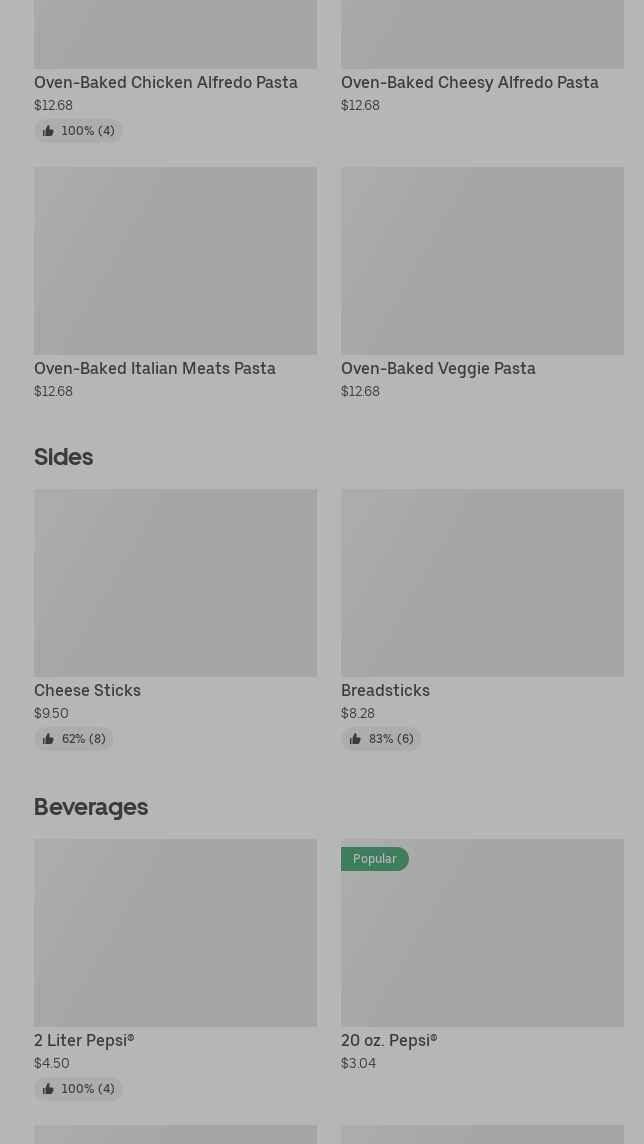Click the Oven-Baked Veggie Pasta name
The height and width of the screenshot is (1144, 644).
pyautogui.click(x=438, y=369)
